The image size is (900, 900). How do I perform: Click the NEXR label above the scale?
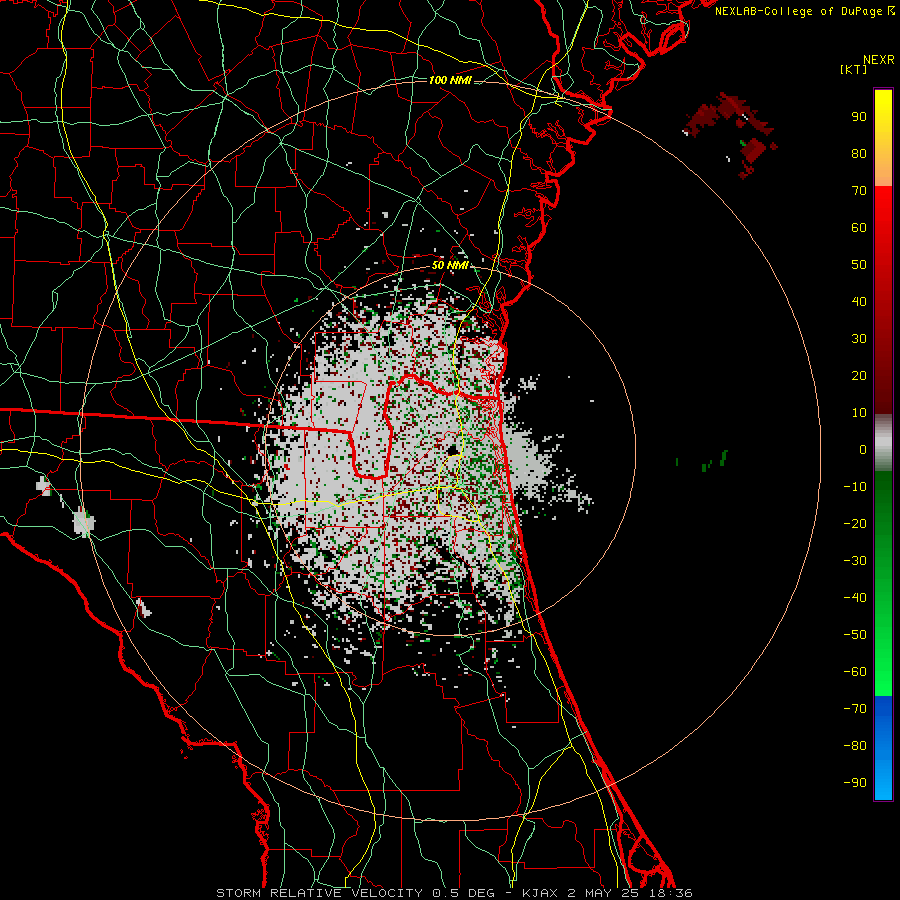[879, 60]
